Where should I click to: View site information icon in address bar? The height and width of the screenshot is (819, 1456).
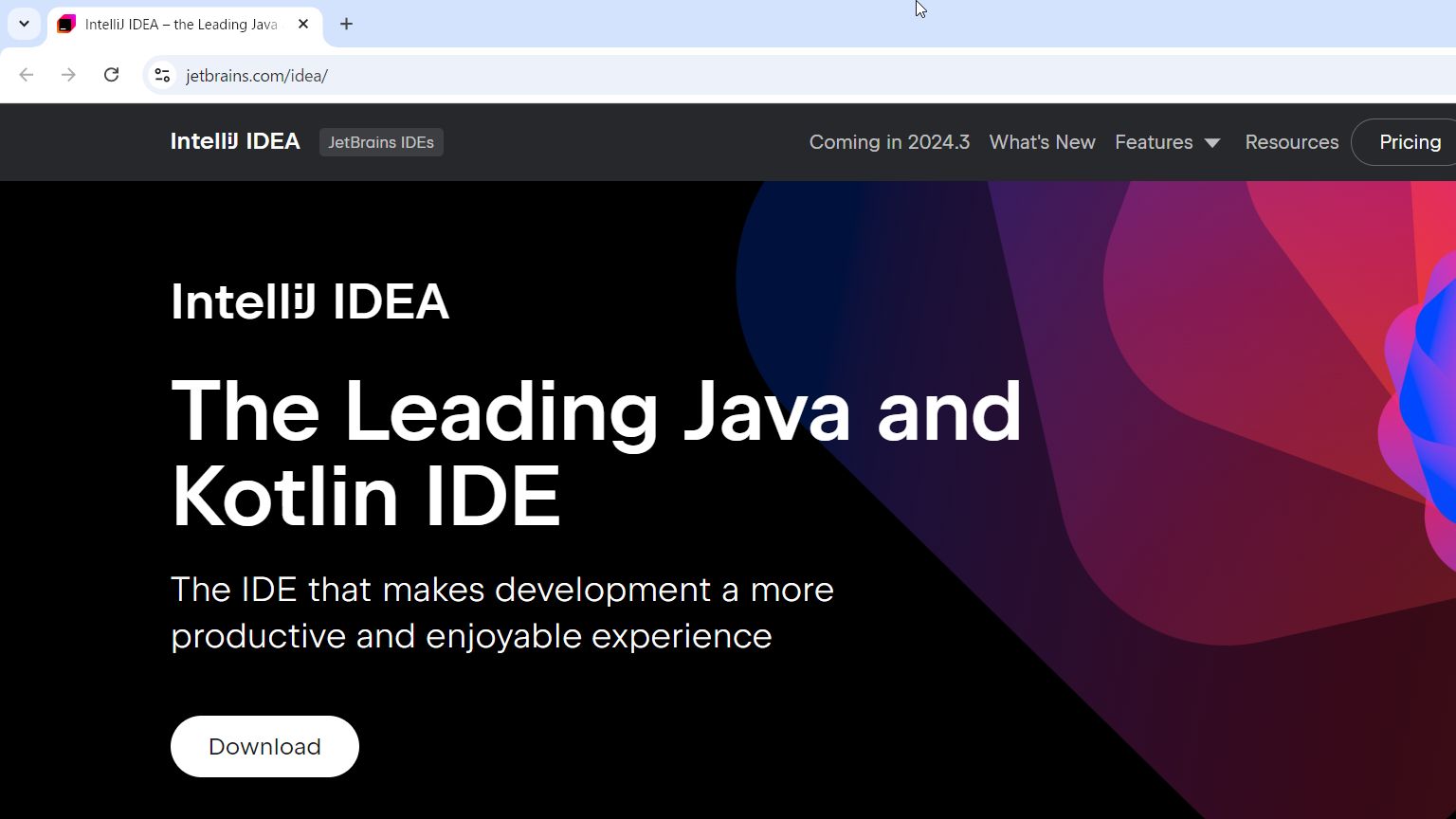click(162, 75)
